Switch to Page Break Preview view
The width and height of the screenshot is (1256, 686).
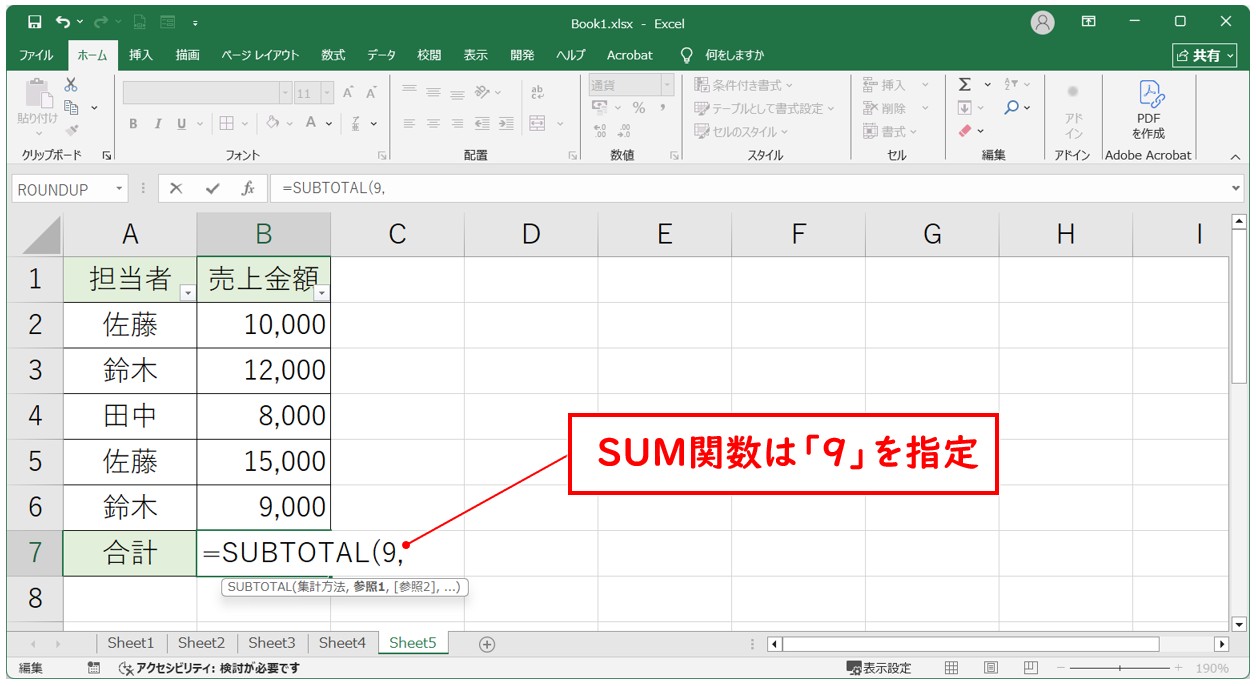tap(1029, 668)
